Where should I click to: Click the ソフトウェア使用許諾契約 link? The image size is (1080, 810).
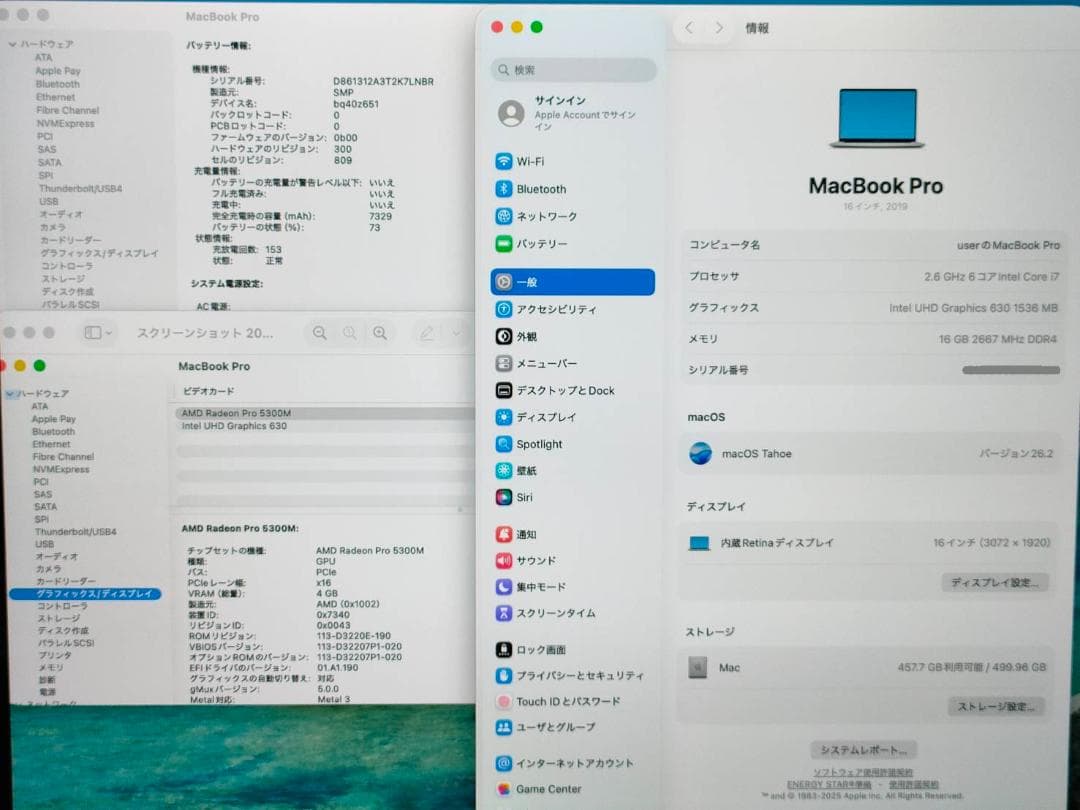(x=862, y=770)
